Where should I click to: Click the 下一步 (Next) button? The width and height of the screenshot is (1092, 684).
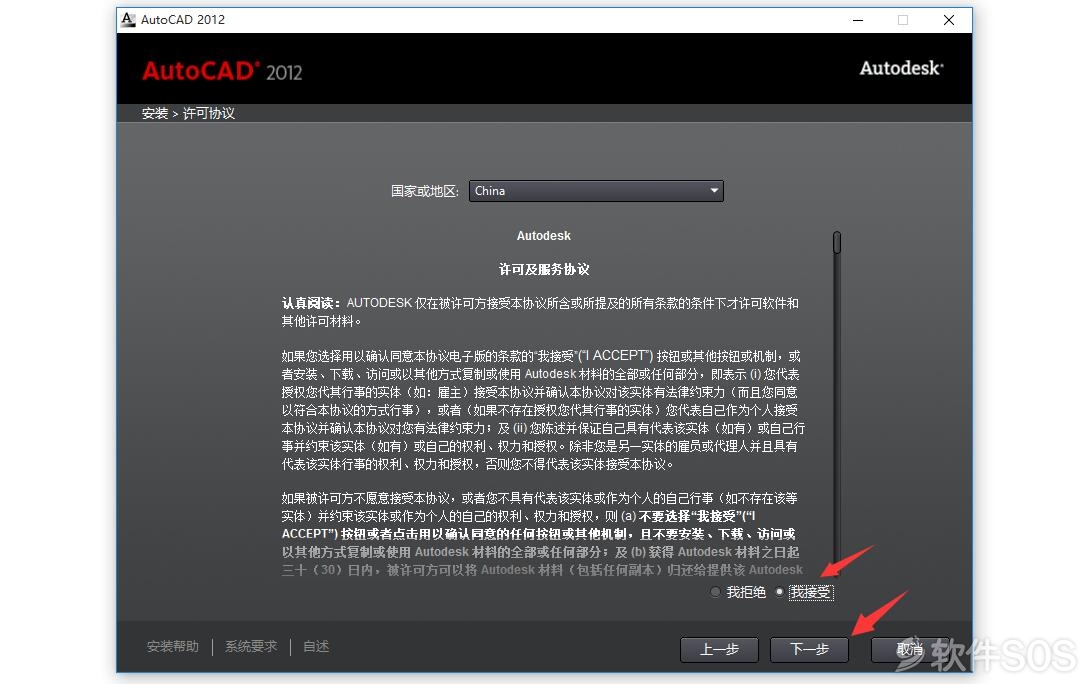[809, 650]
